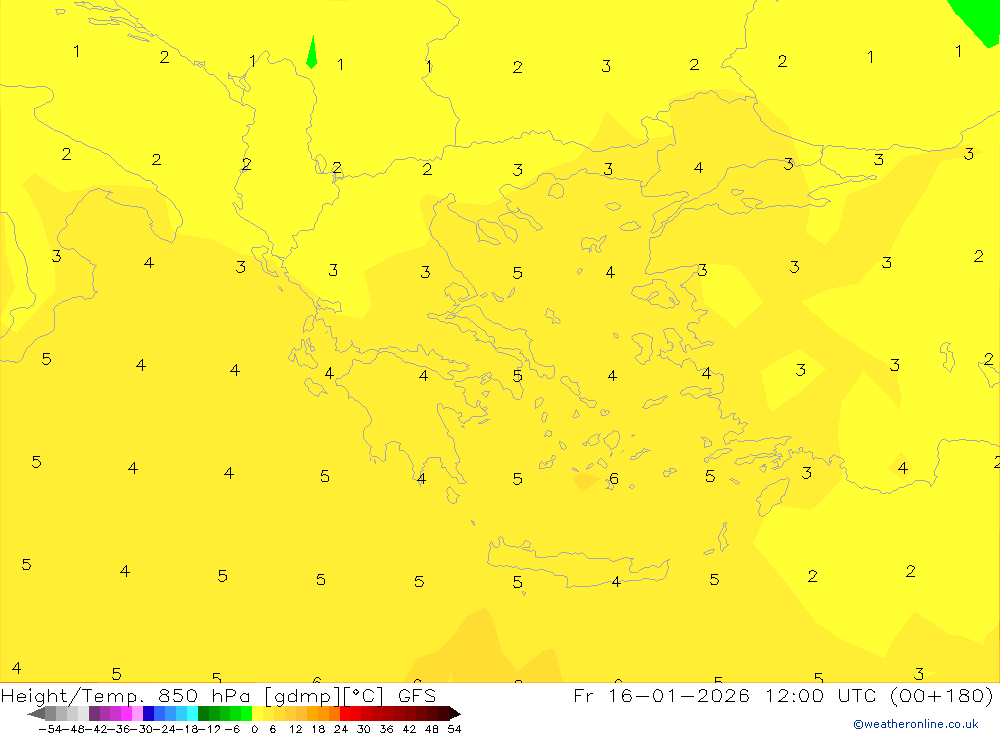This screenshot has width=1000, height=733.
Task: Click the '-6' legend value
Action: (232, 729)
